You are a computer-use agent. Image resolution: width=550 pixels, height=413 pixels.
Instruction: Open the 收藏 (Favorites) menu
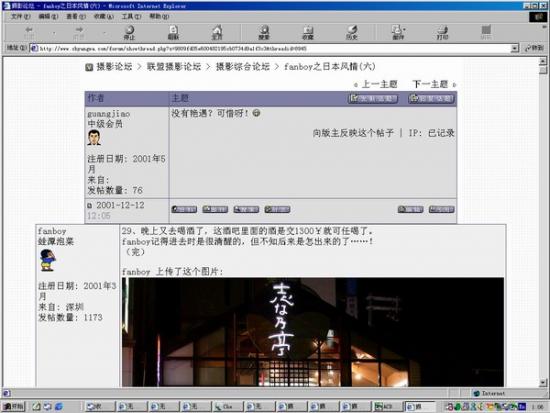pos(103,16)
